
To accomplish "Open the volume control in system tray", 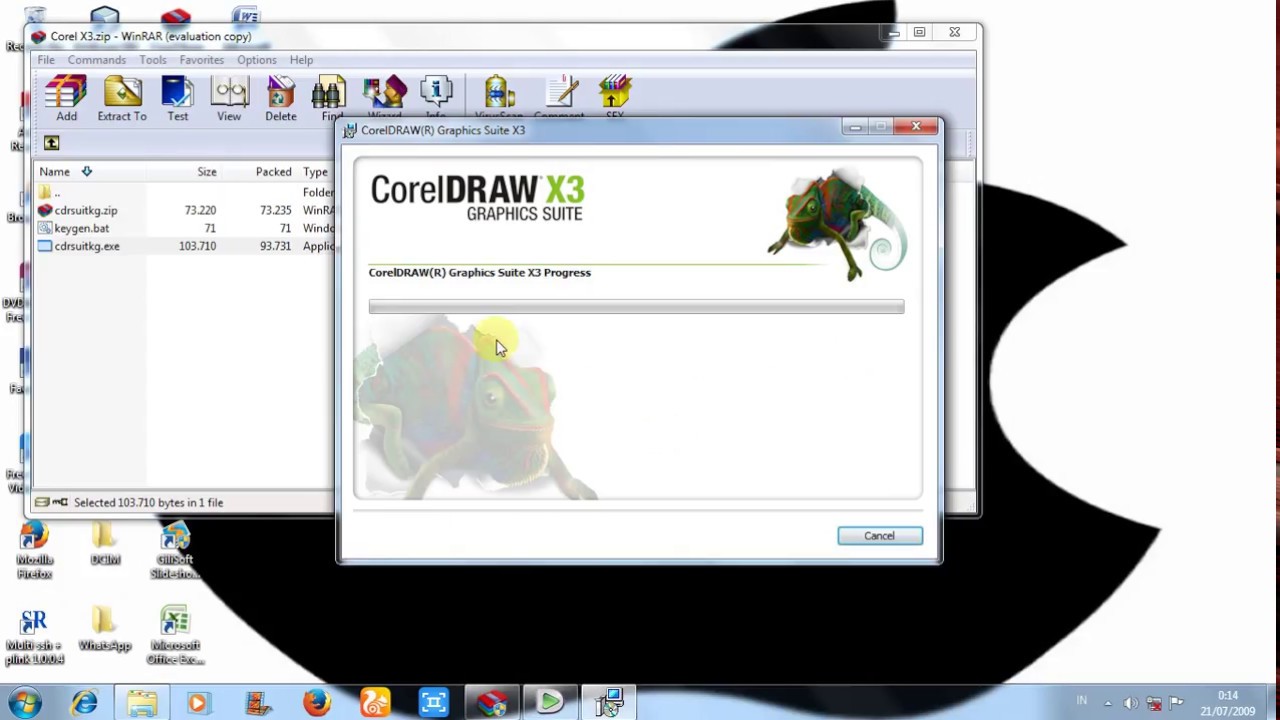I will click(1131, 703).
